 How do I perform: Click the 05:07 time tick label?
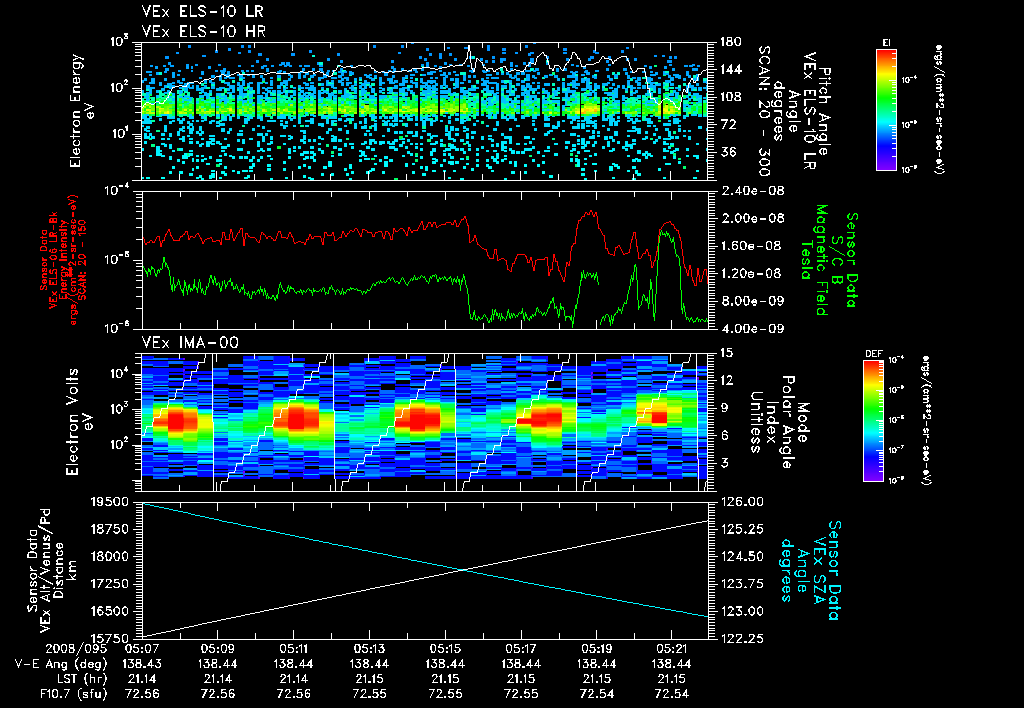(x=142, y=650)
